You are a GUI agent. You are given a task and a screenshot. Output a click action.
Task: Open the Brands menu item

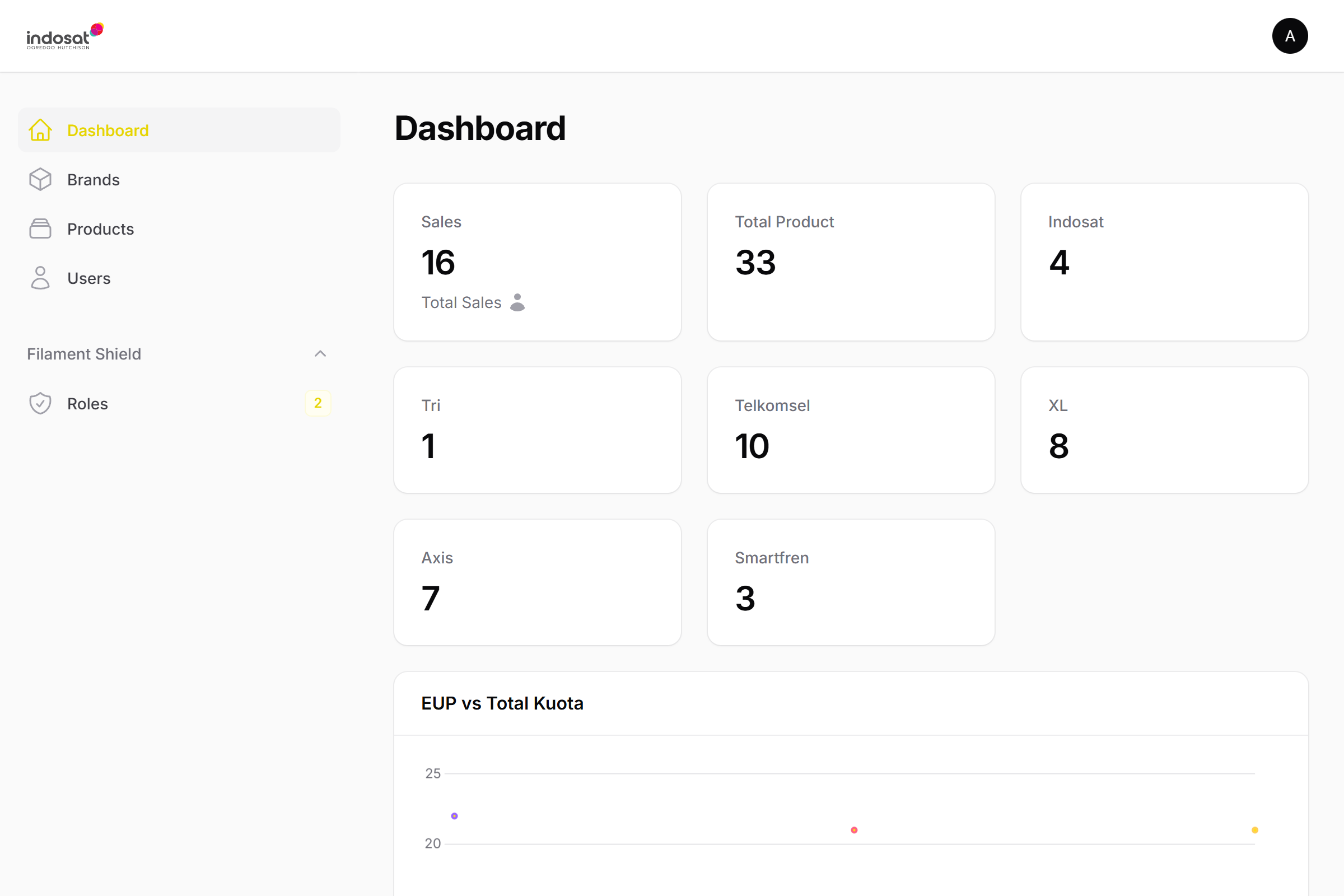(93, 179)
